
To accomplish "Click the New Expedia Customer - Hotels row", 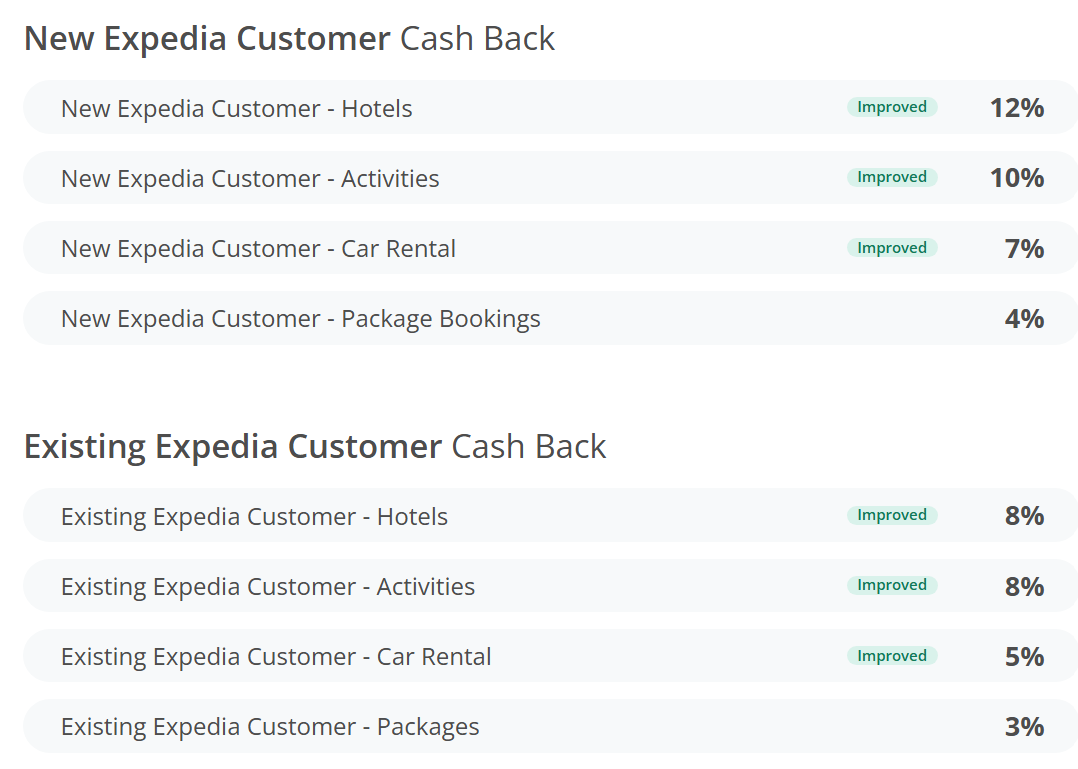I will point(550,107).
